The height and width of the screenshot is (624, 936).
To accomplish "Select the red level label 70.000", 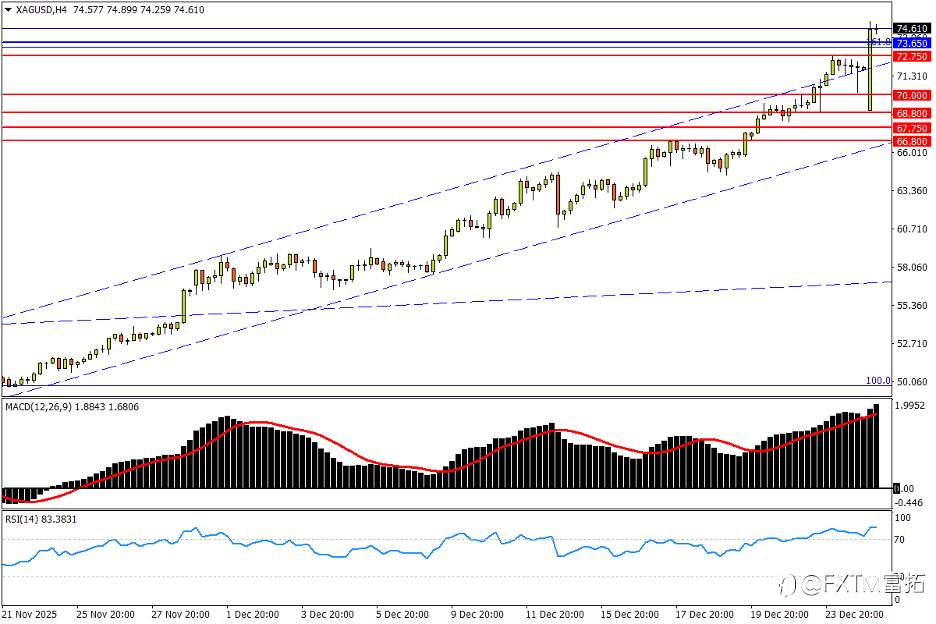I will pos(912,96).
